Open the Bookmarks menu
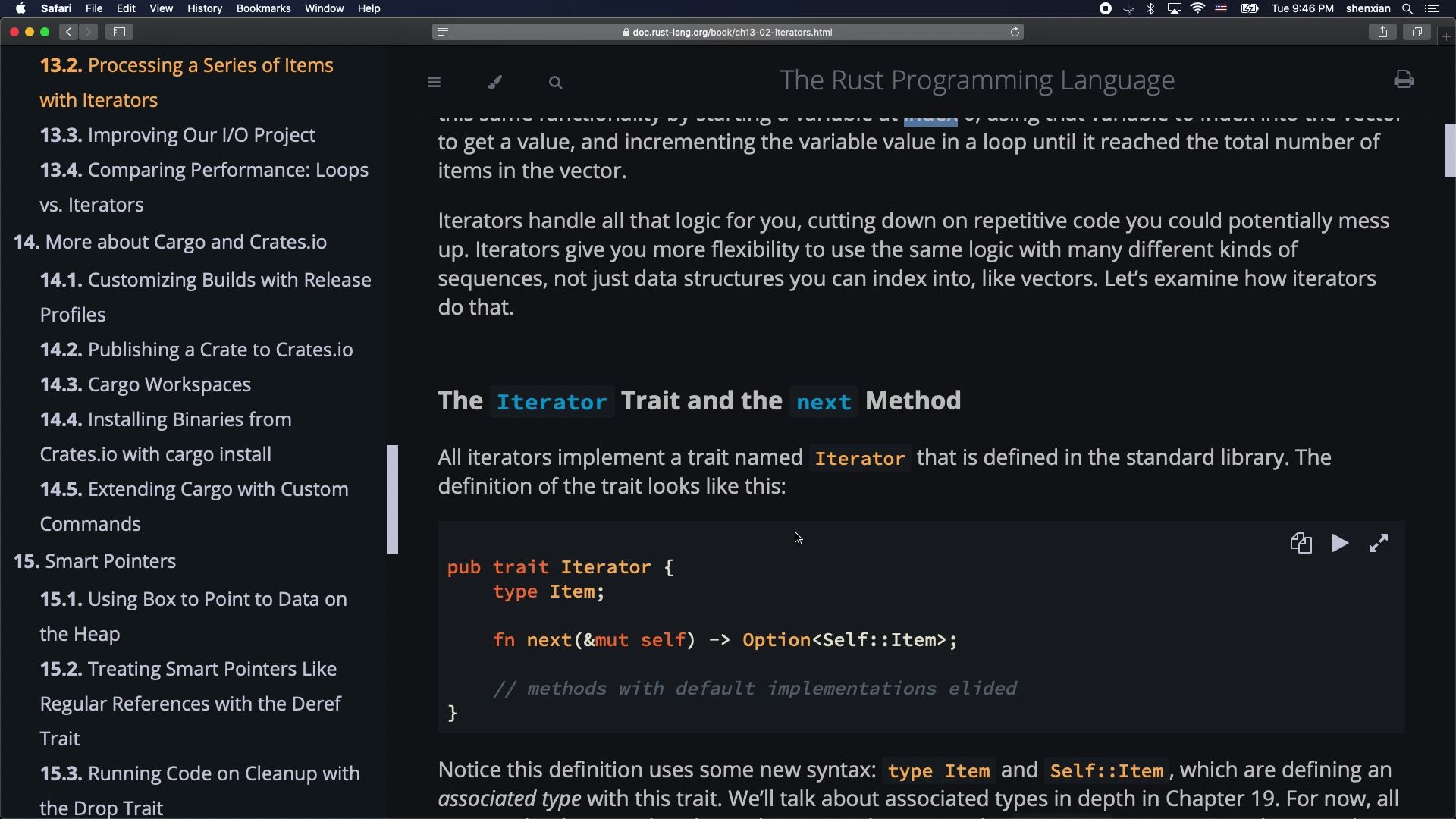1456x819 pixels. pyautogui.click(x=264, y=8)
